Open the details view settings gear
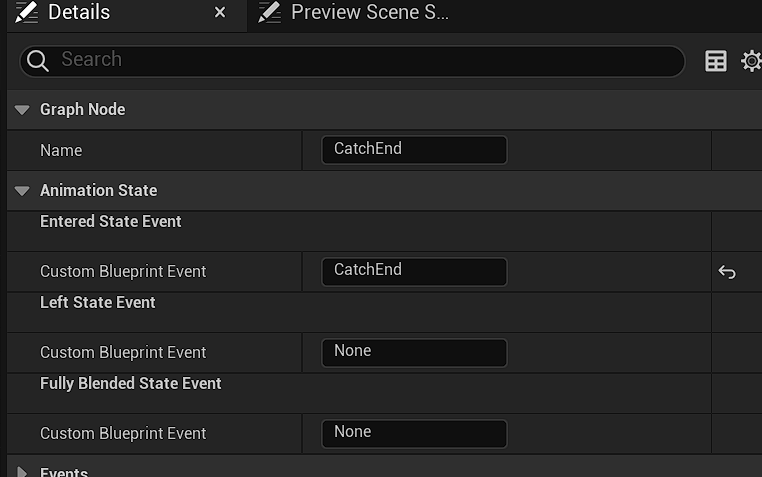Screen dimensions: 762x477 click(x=751, y=61)
